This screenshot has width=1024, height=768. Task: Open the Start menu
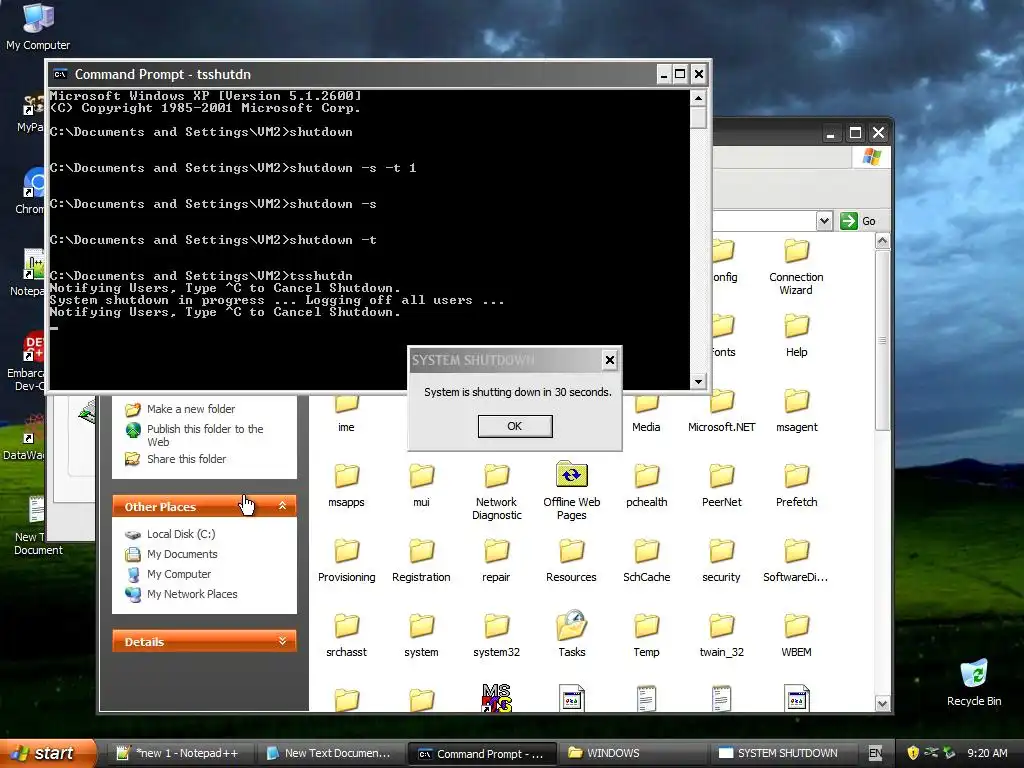pos(48,753)
